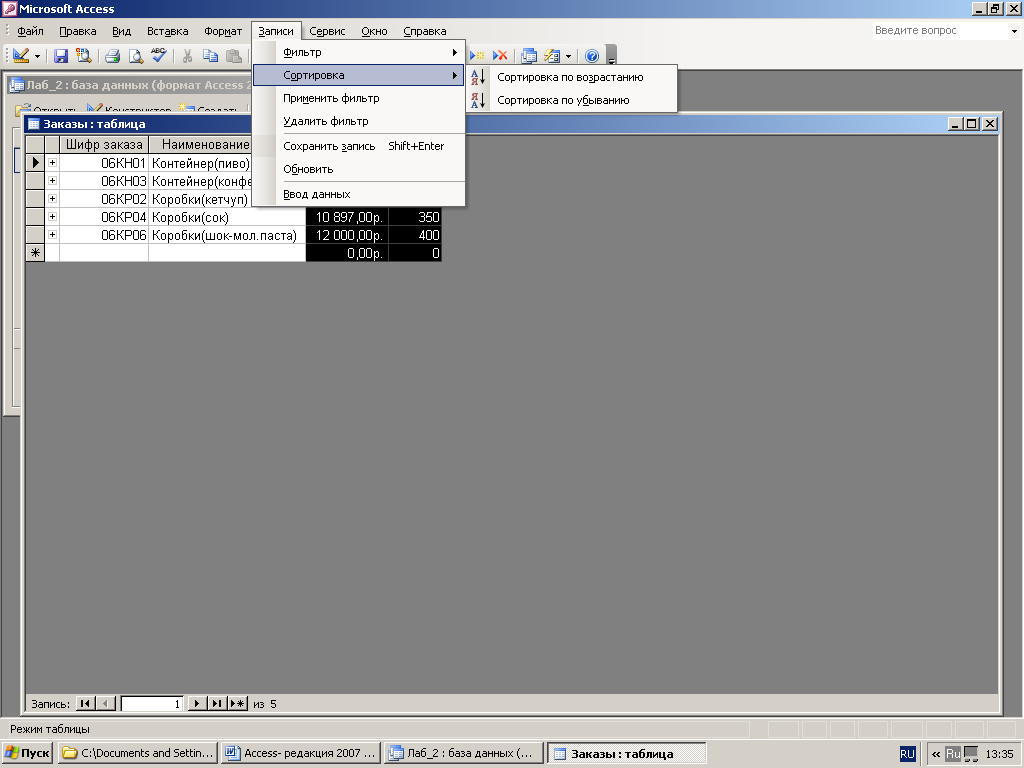Click the new record navigation button
This screenshot has height=768, width=1024.
point(238,703)
